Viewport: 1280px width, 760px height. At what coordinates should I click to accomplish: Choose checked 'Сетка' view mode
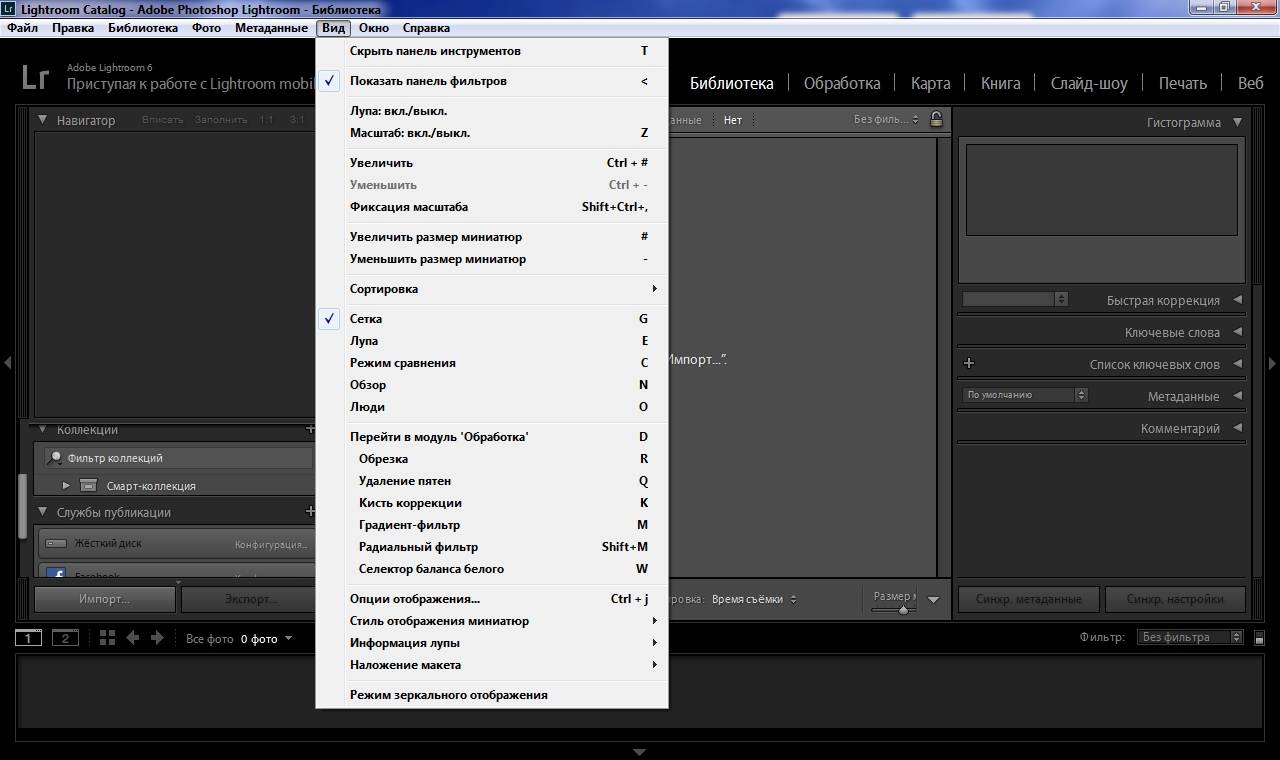tap(492, 319)
